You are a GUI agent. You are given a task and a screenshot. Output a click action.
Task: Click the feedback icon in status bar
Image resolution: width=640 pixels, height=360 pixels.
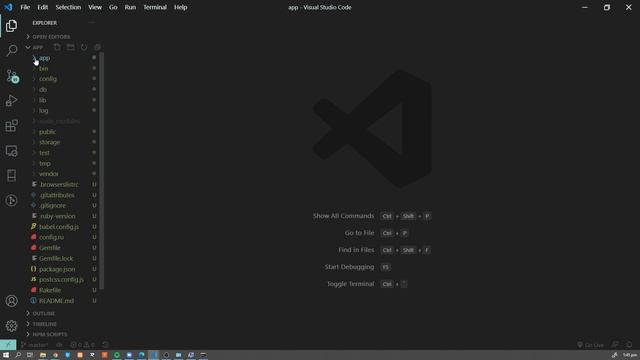point(615,345)
